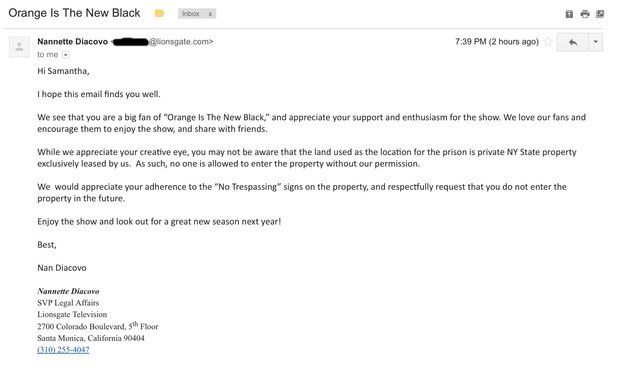Viewport: 625px width, 373px height.
Task: Remove the Inbox label with its x
Action: tap(210, 14)
